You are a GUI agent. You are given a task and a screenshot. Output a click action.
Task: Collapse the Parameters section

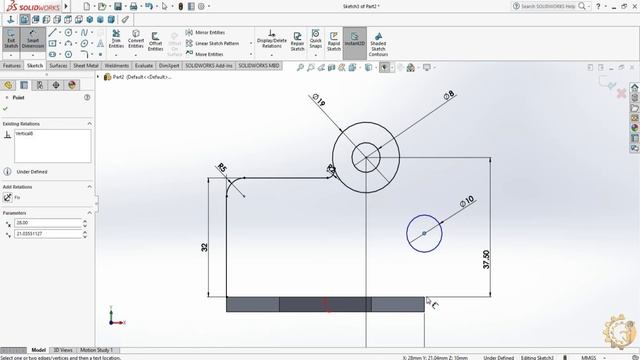tap(89, 213)
